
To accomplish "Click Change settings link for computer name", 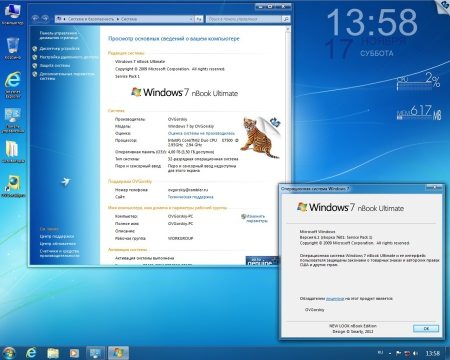I will pyautogui.click(x=257, y=218).
